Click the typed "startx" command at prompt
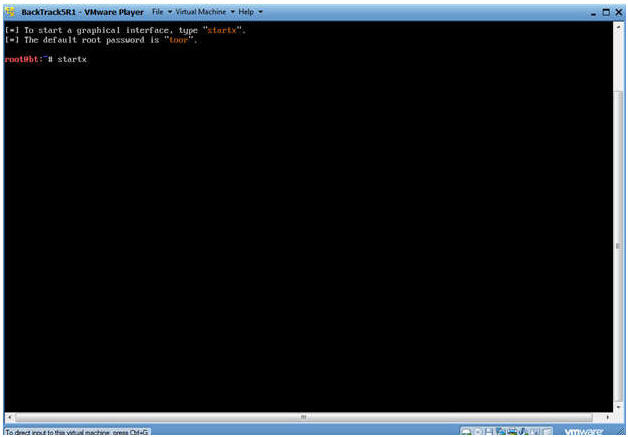 72,60
